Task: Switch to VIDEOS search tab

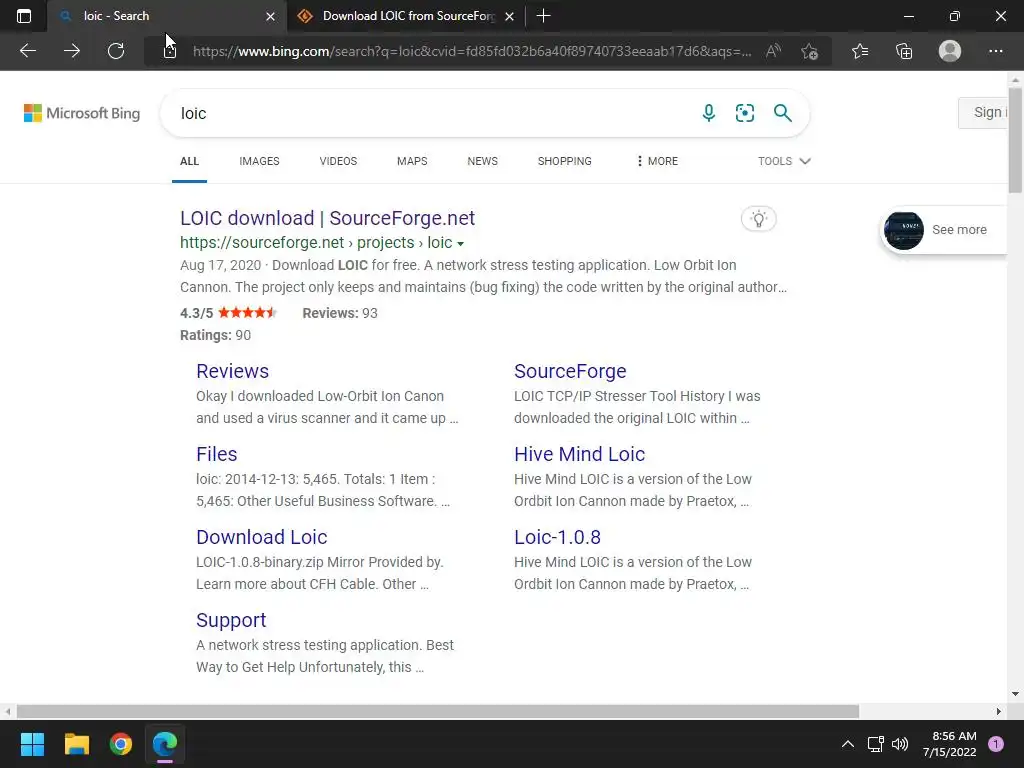Action: click(x=338, y=161)
